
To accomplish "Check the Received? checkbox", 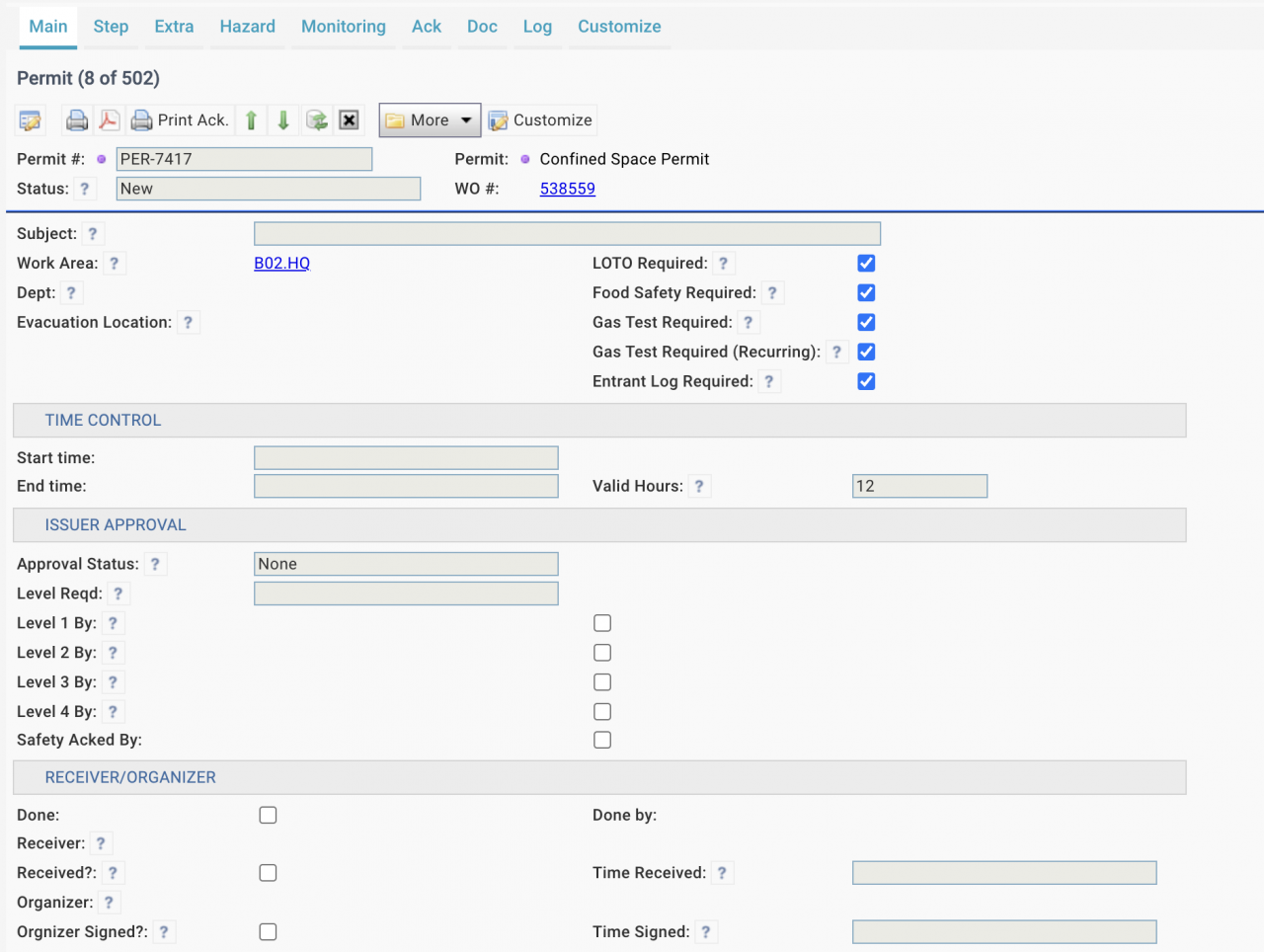I will [268, 873].
